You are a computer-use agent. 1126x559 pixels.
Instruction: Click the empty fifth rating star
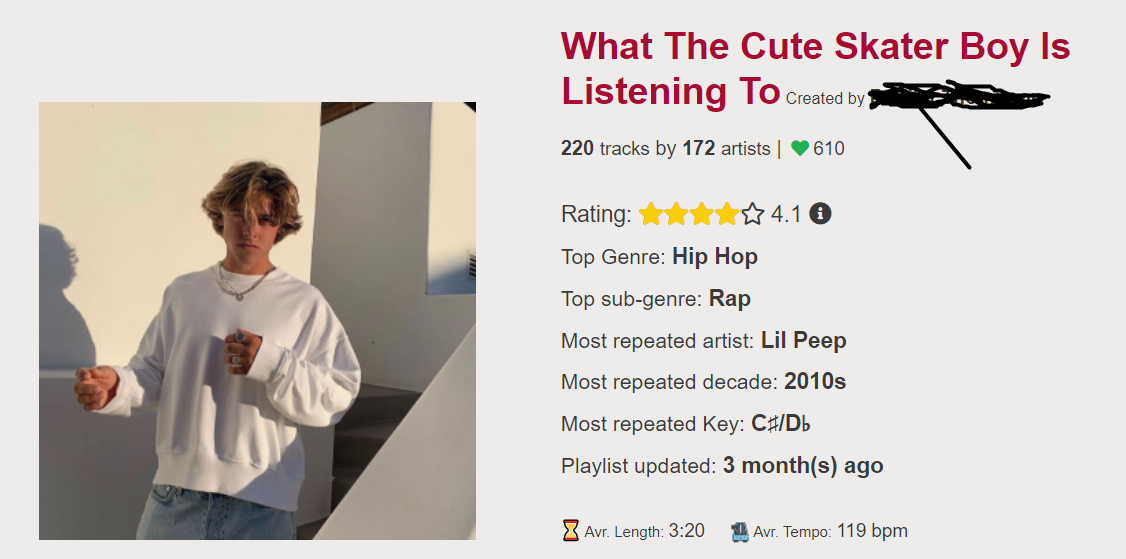click(x=753, y=214)
